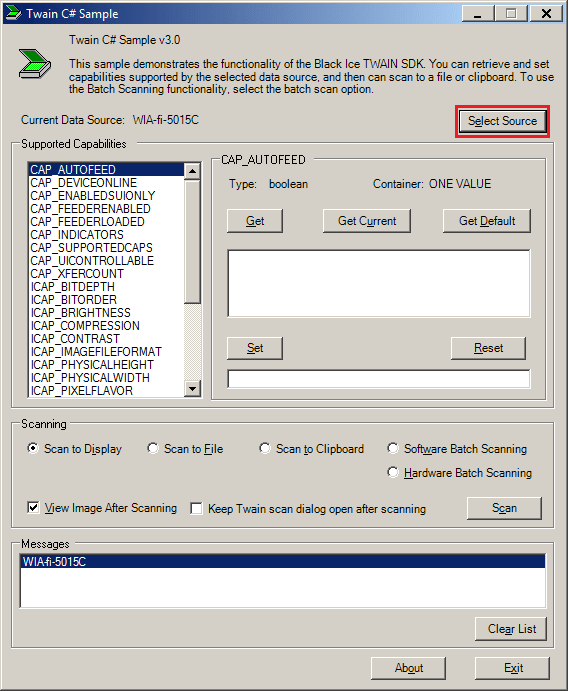Click the large scanner logo icon

pos(34,64)
